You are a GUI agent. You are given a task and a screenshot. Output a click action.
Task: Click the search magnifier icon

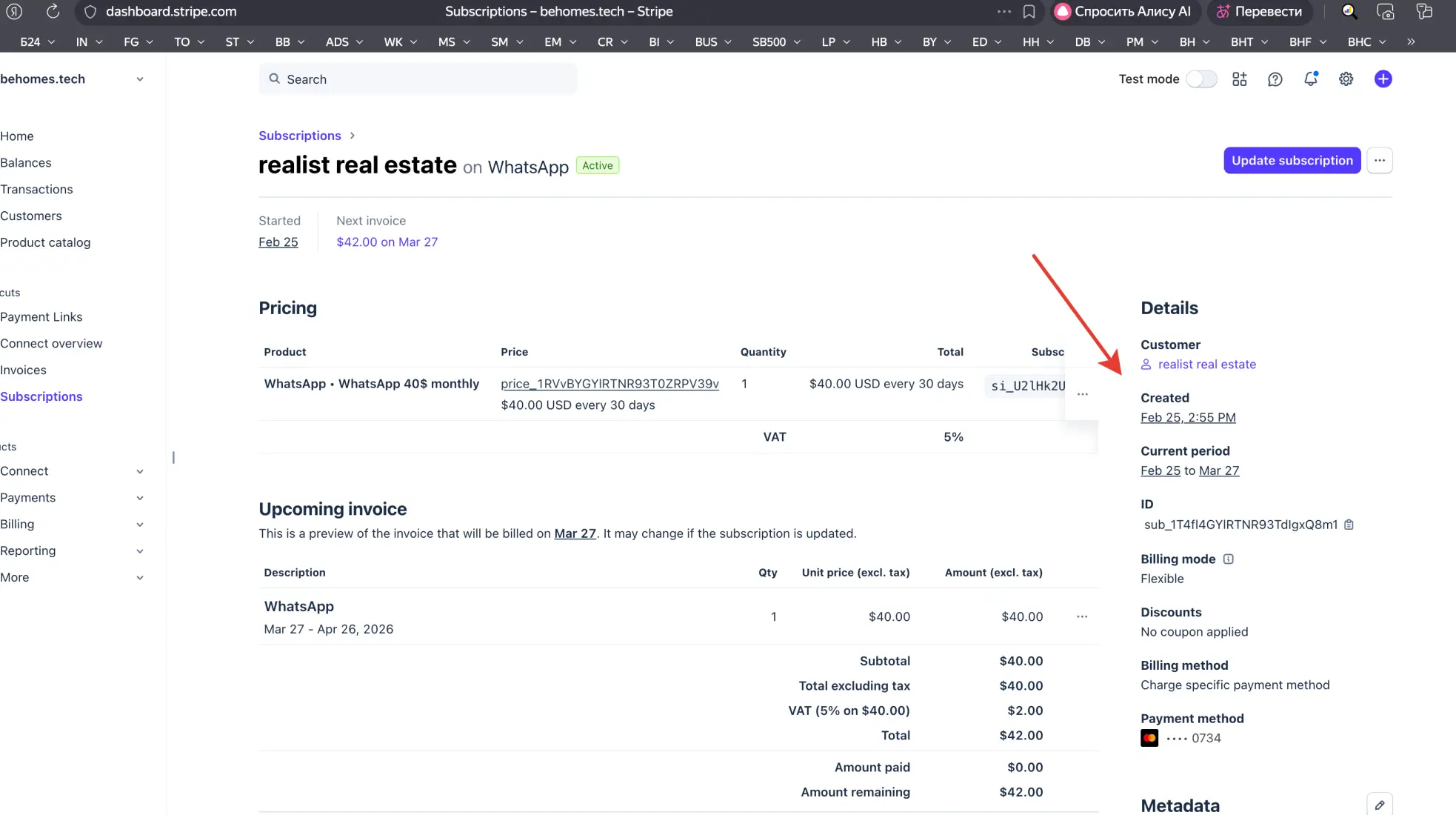274,79
